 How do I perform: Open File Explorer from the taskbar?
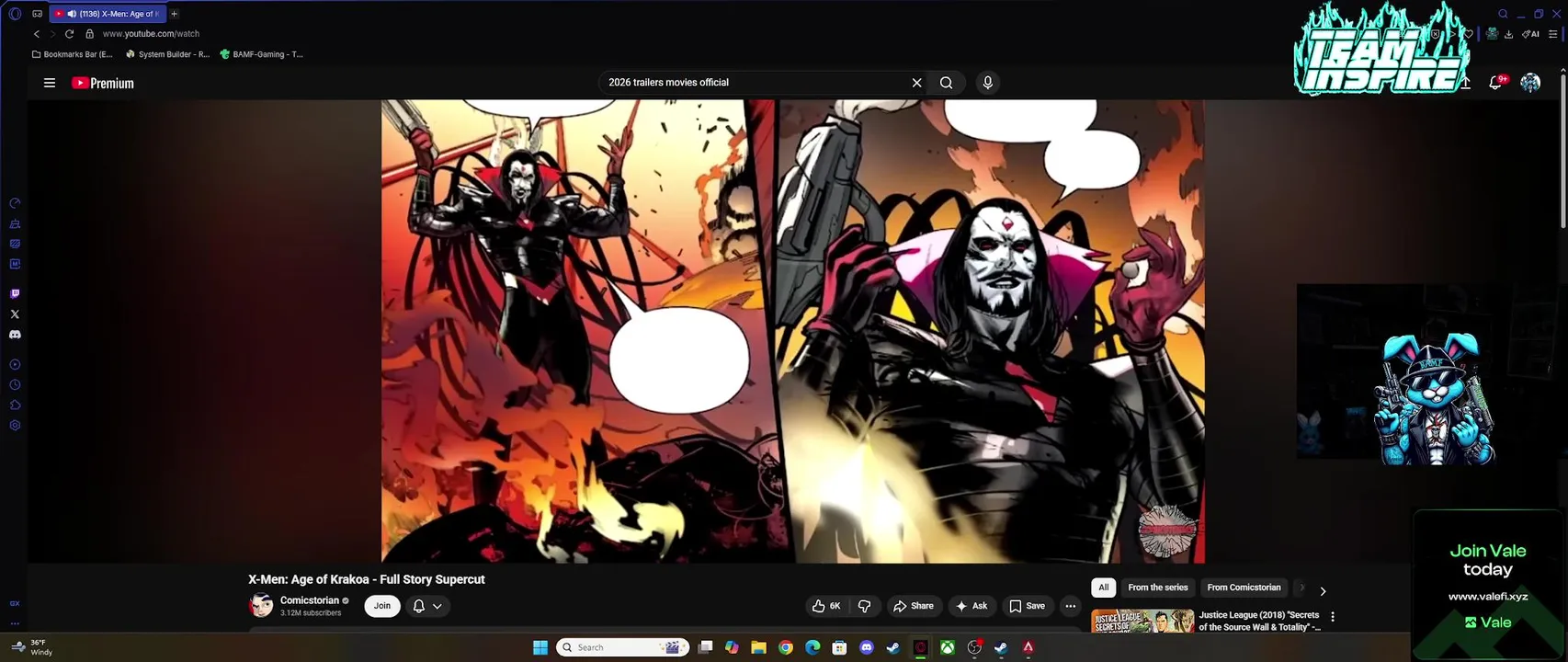point(758,647)
